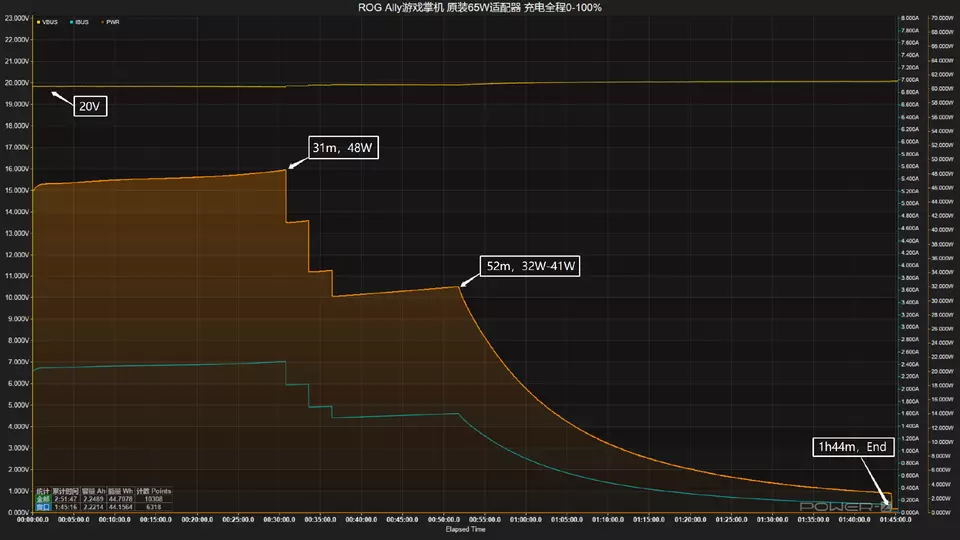Click the green 全部 row label in stats table

[43, 499]
